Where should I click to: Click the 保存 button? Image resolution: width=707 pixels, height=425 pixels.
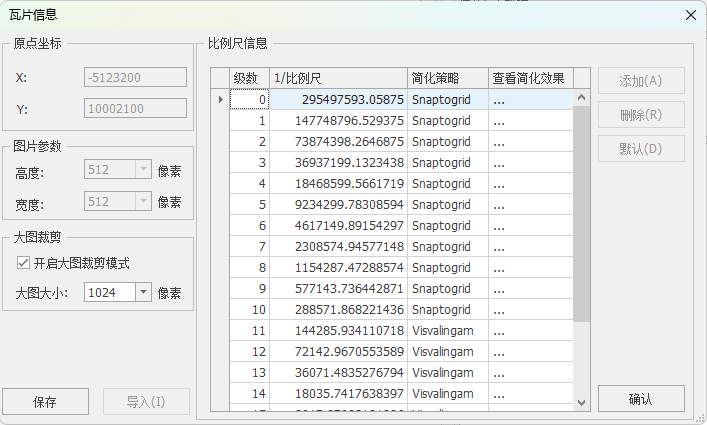pos(45,402)
